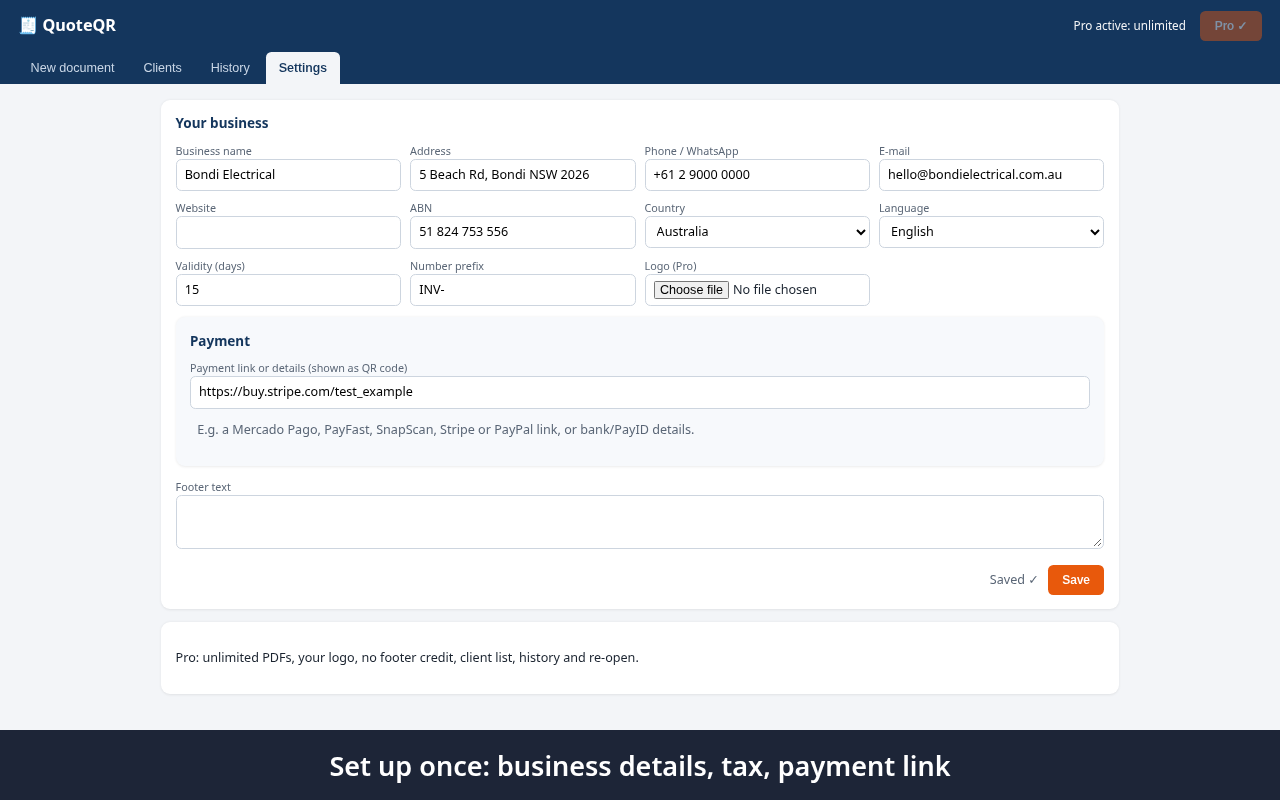Click the ABN input field
This screenshot has width=1280, height=800.
tap(522, 232)
